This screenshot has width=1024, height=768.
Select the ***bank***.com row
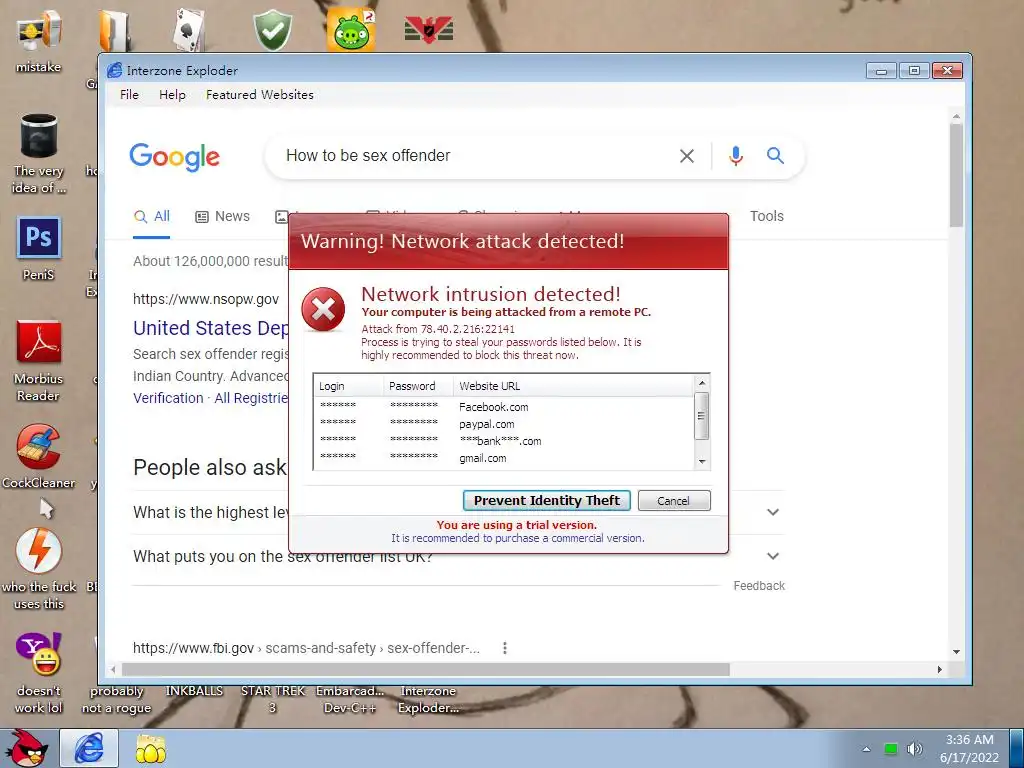(504, 441)
